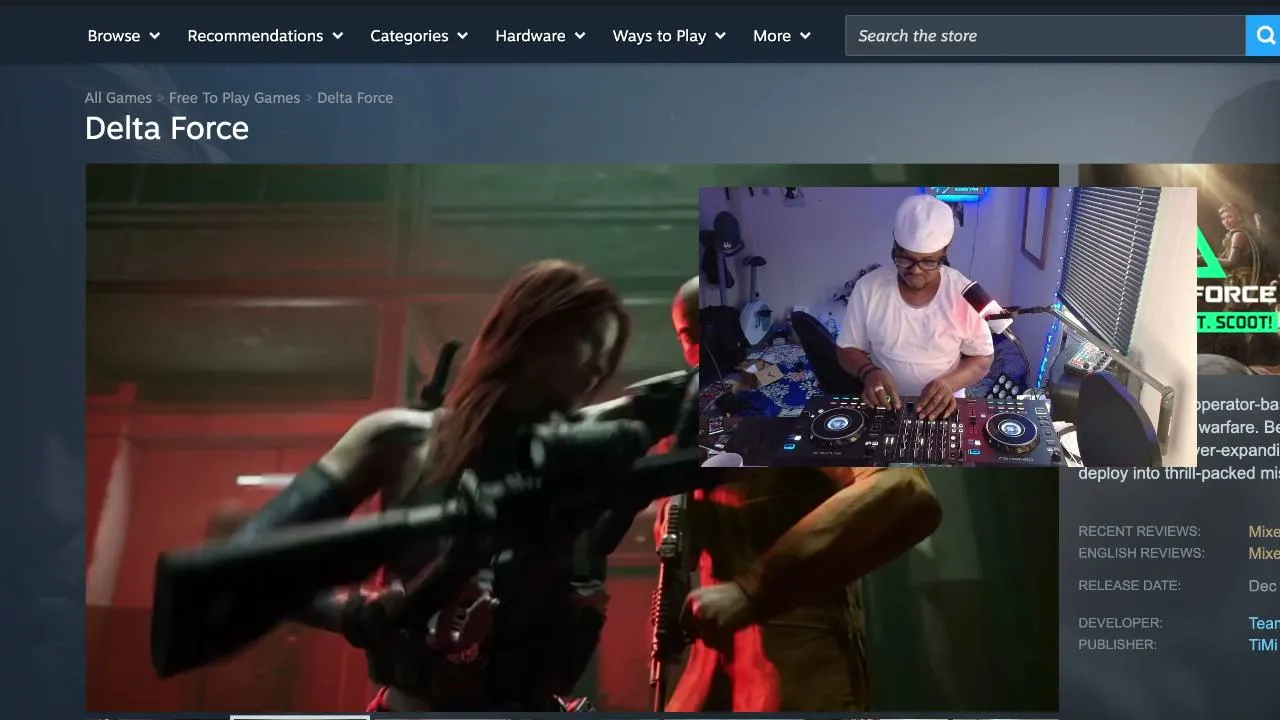Screen dimensions: 1280x720
Task: Expand the Hardware menu
Action: pyautogui.click(x=540, y=36)
